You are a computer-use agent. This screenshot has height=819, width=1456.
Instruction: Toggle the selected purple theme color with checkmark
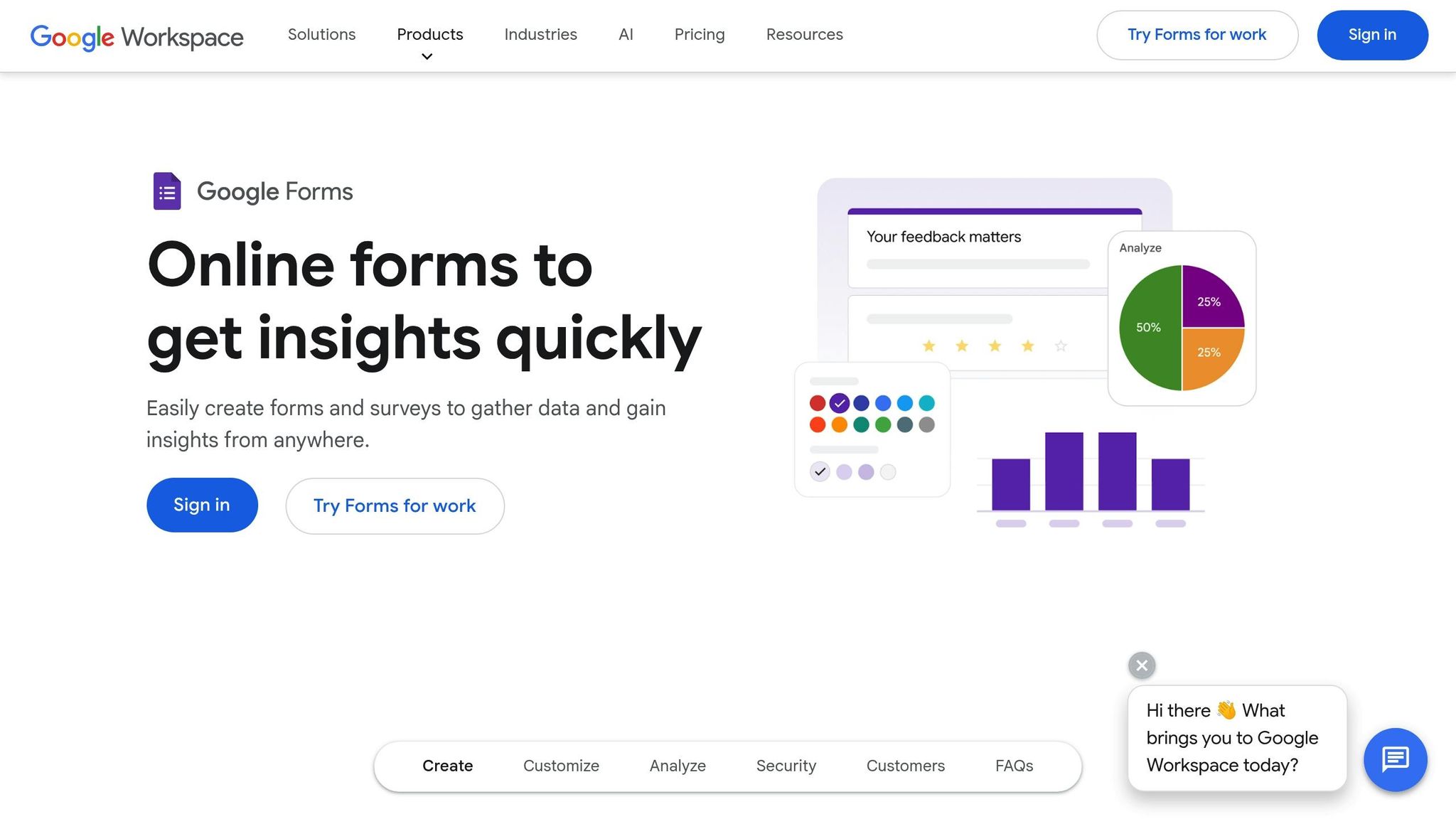839,402
